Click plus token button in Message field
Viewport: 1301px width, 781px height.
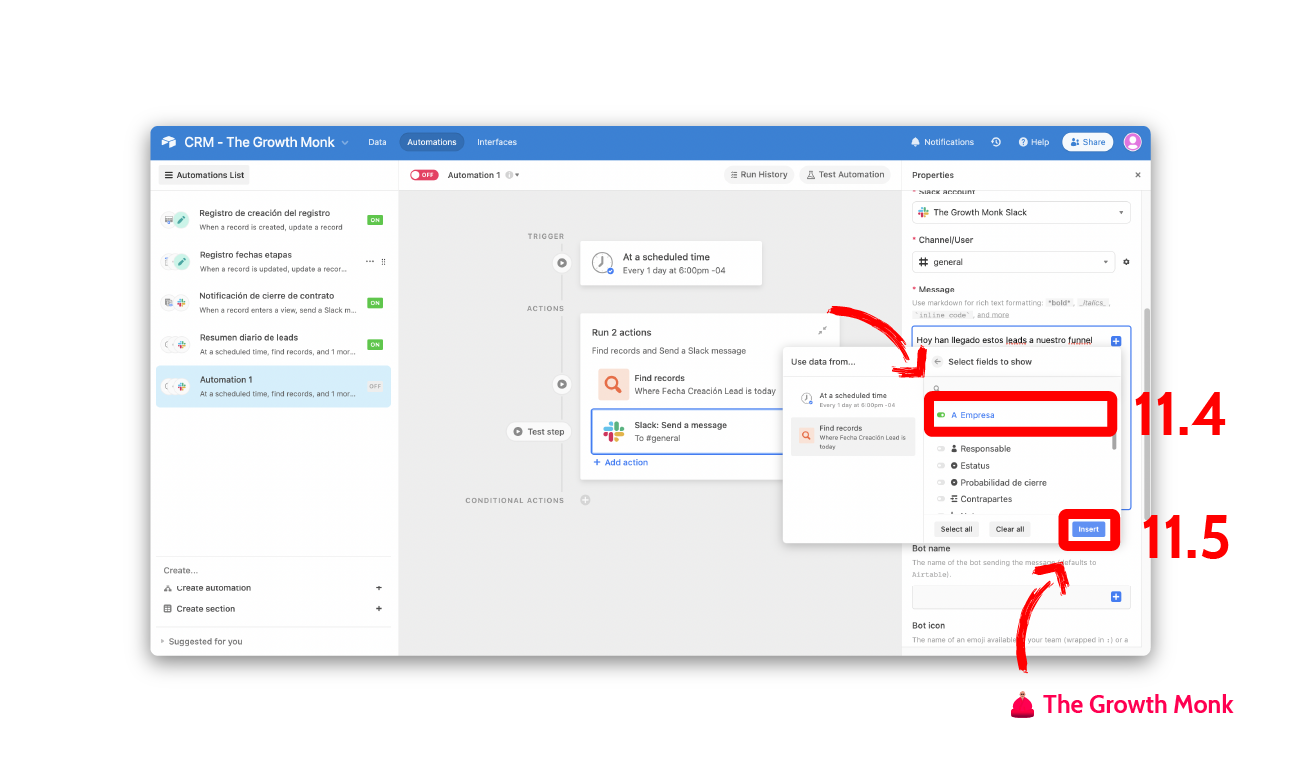click(1116, 341)
